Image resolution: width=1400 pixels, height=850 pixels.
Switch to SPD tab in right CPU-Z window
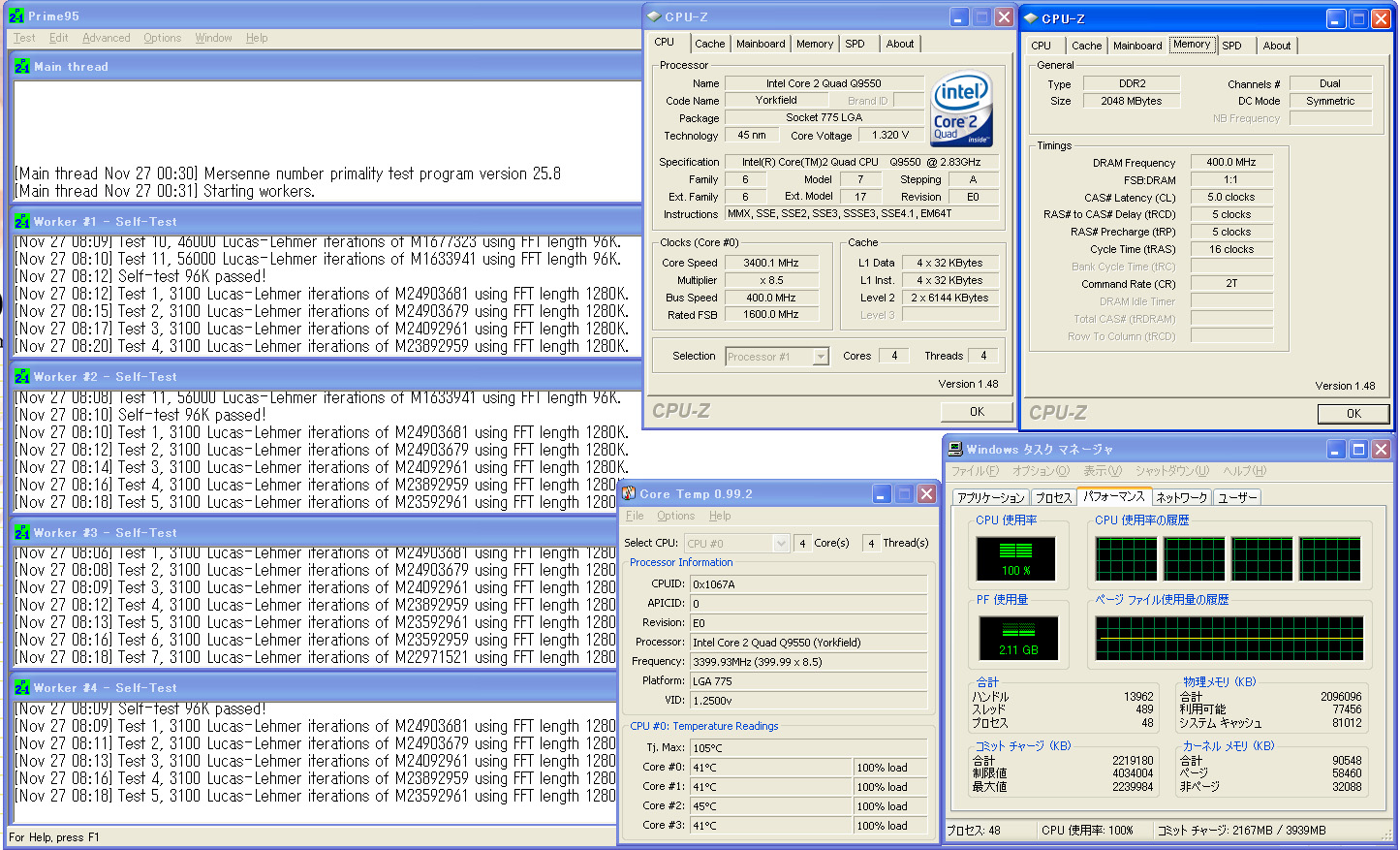(1232, 46)
